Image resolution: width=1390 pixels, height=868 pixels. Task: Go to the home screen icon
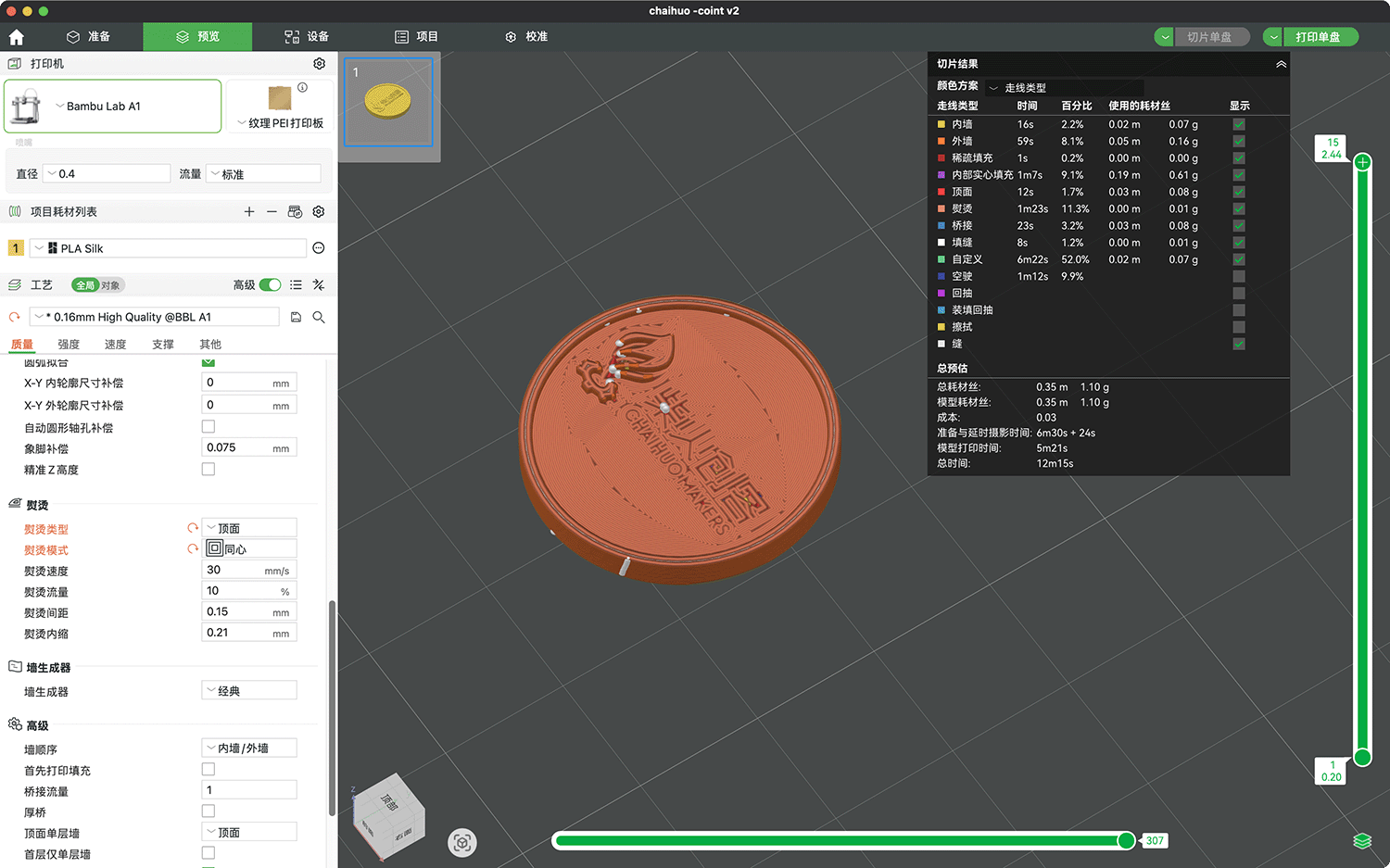click(16, 37)
